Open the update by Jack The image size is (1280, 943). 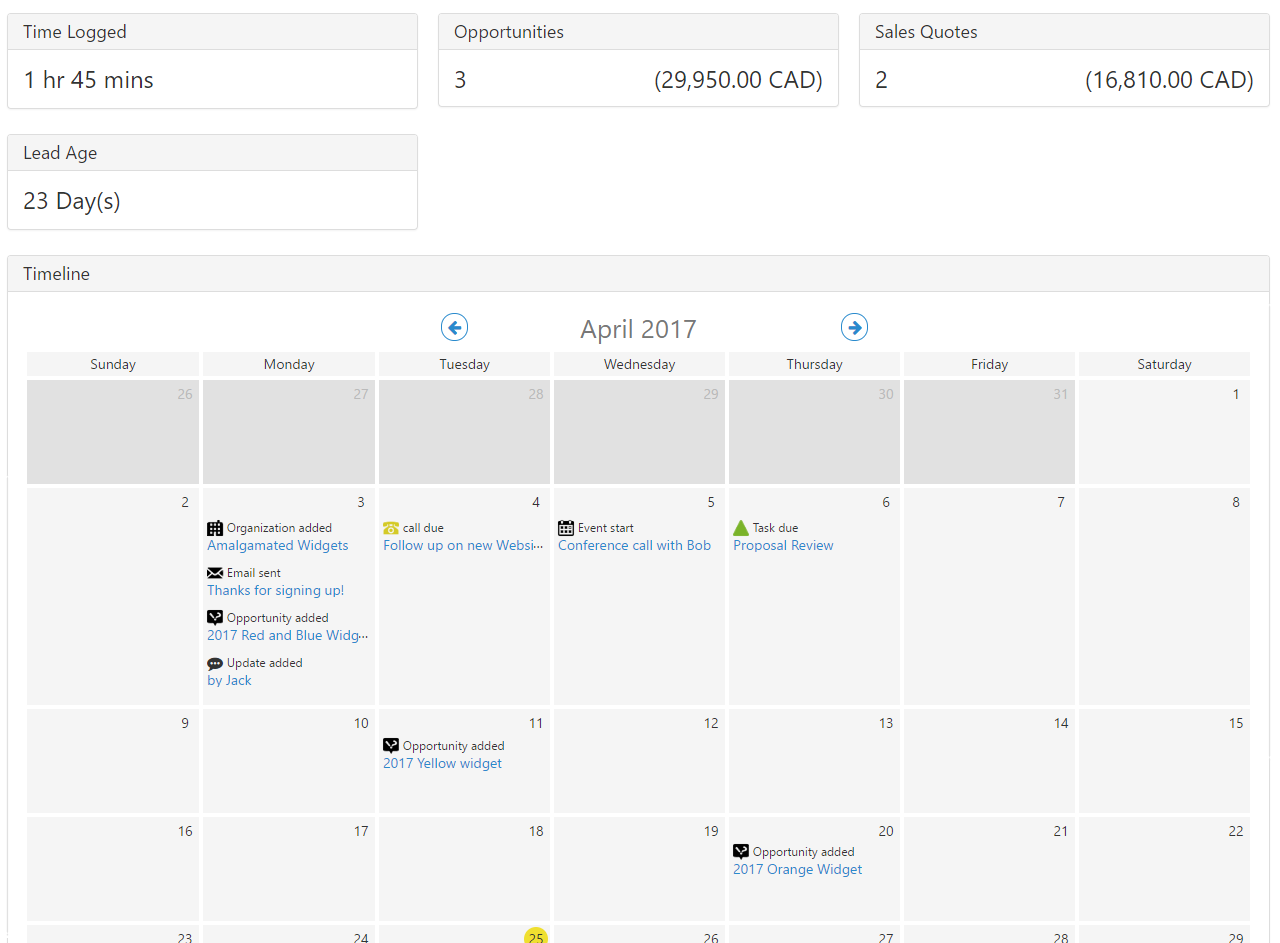(229, 681)
